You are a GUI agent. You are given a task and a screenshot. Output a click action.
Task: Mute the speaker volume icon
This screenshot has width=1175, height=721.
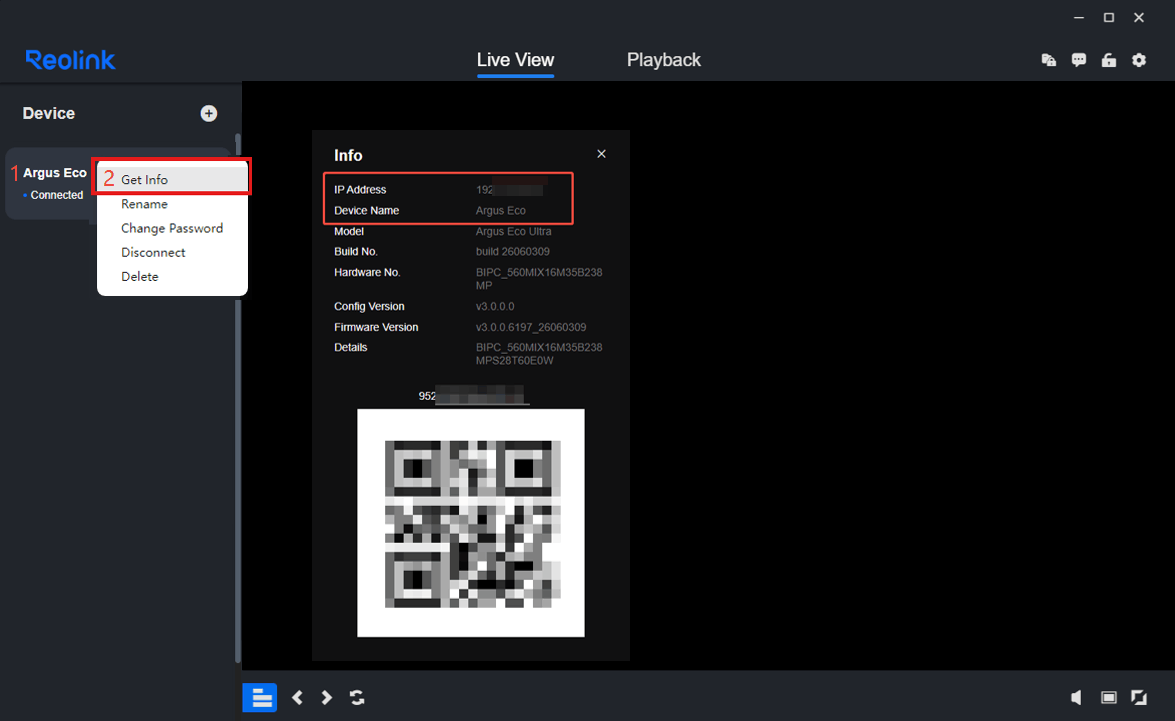tap(1076, 698)
